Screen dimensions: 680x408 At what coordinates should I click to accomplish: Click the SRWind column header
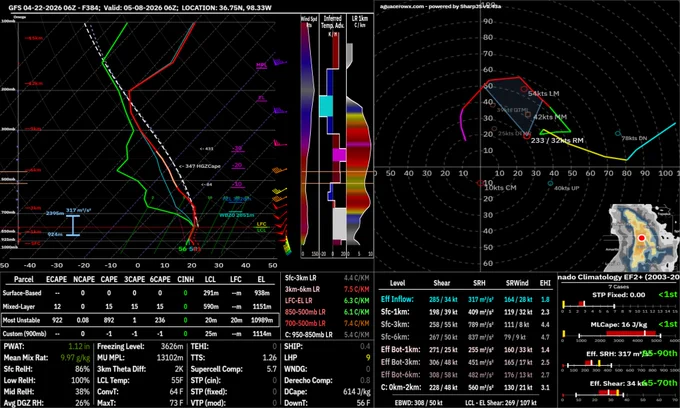(517, 283)
